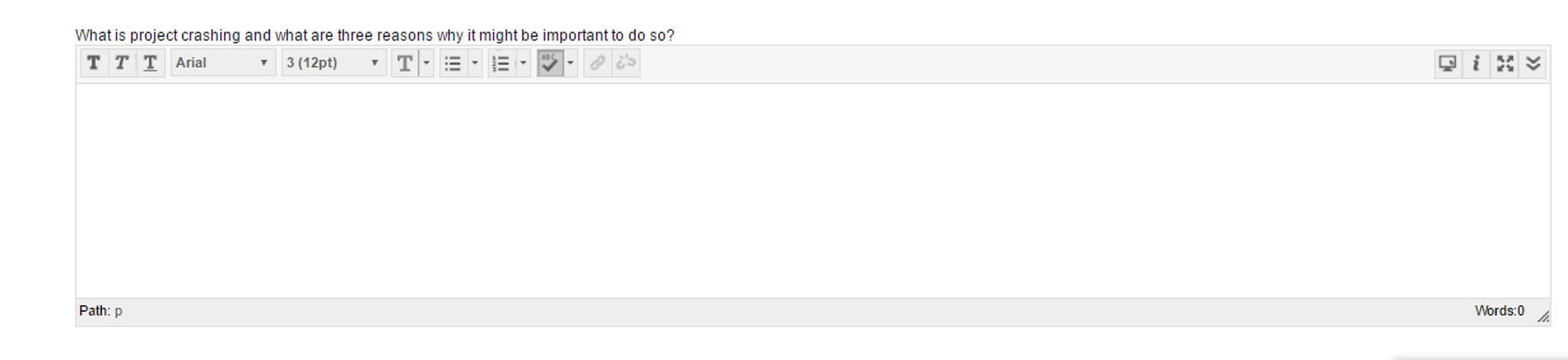Open the editor help info icon
Image resolution: width=1568 pixels, height=360 pixels.
[x=1476, y=64]
